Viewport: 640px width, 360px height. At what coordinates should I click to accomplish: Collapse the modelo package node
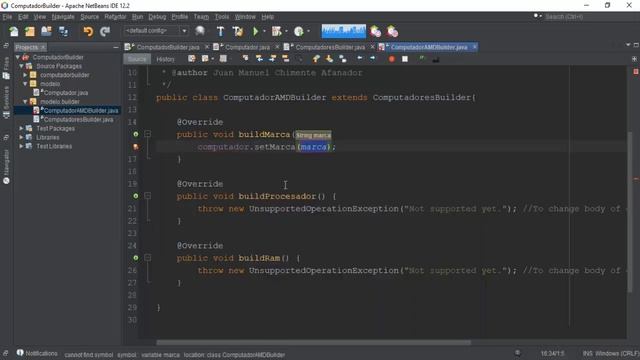point(25,84)
